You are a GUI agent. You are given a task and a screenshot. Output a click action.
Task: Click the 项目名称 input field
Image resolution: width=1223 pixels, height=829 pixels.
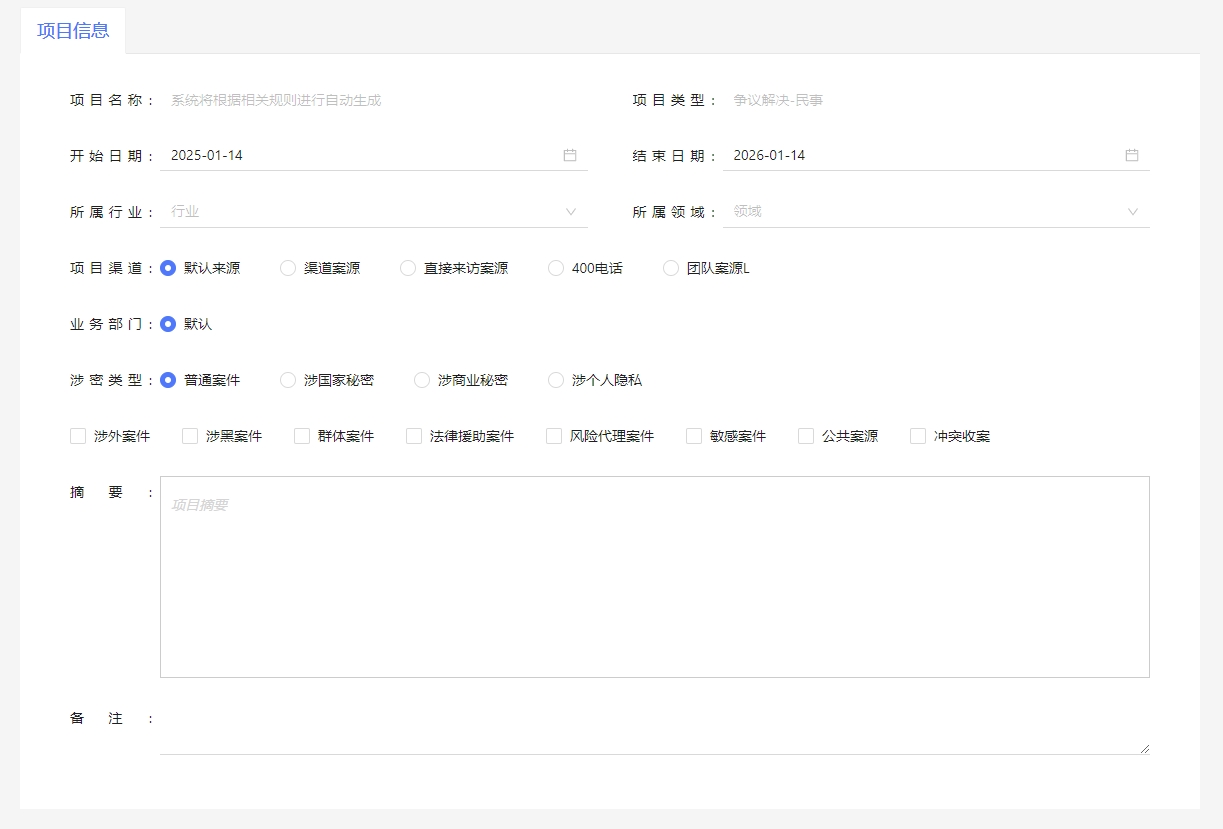pos(375,100)
